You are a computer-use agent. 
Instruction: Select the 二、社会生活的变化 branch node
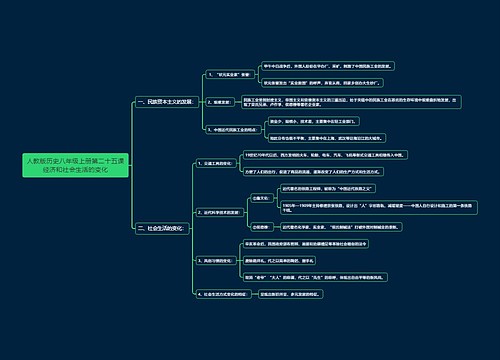tap(162, 228)
